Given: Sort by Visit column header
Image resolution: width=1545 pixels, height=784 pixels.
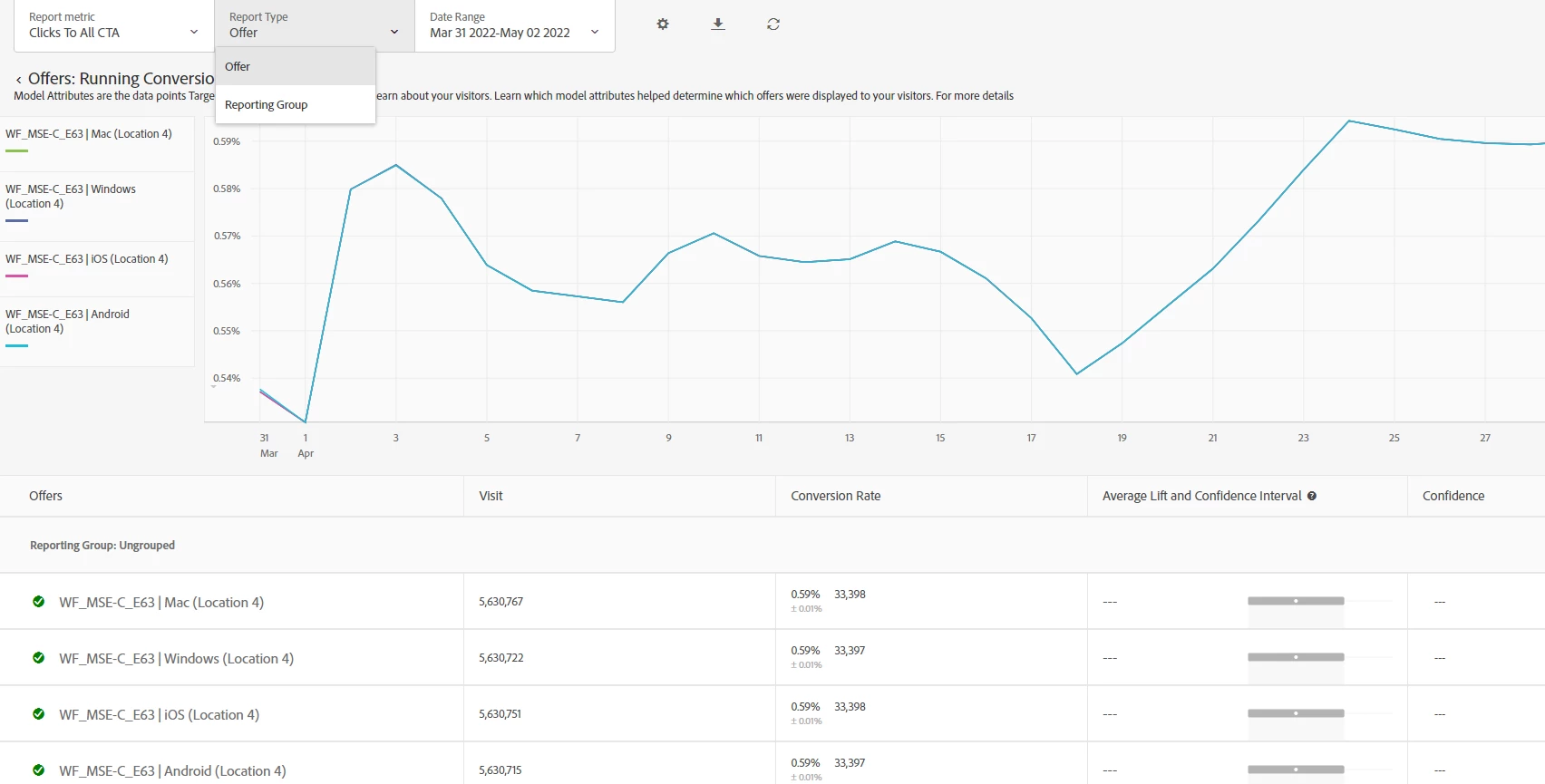Looking at the screenshot, I should point(491,496).
